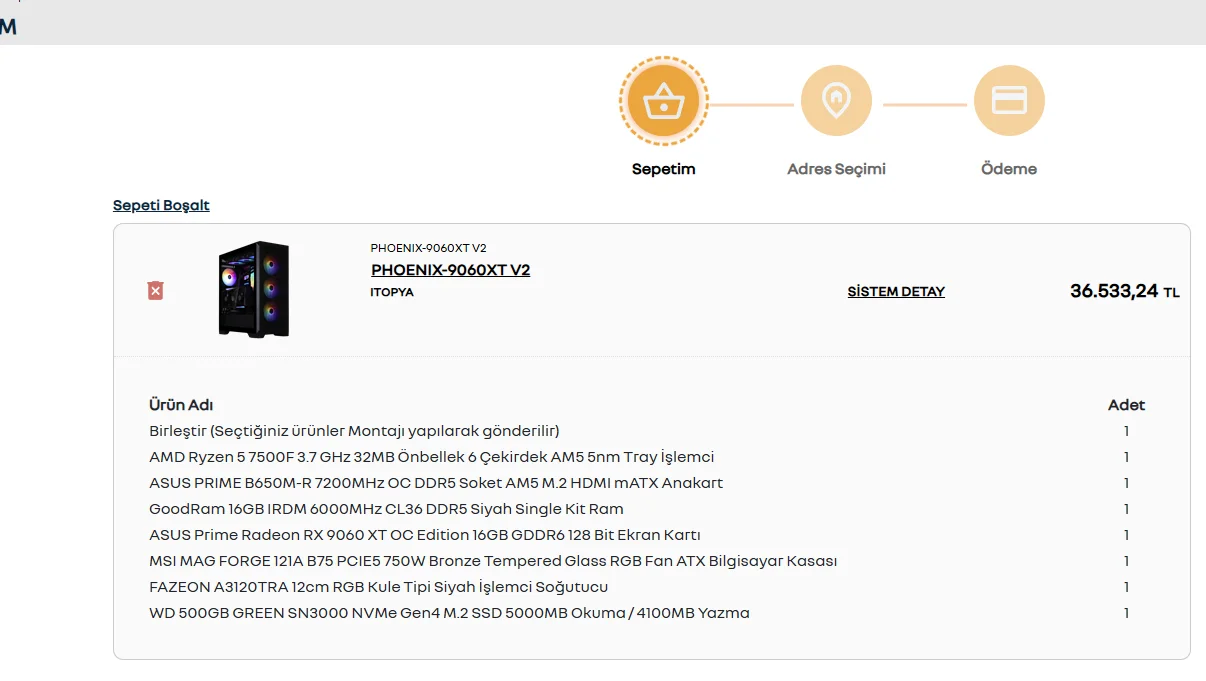Open the PHOENIX-9060XT V2 PC case thumbnail
Image resolution: width=1206 pixels, height=681 pixels.
point(254,288)
